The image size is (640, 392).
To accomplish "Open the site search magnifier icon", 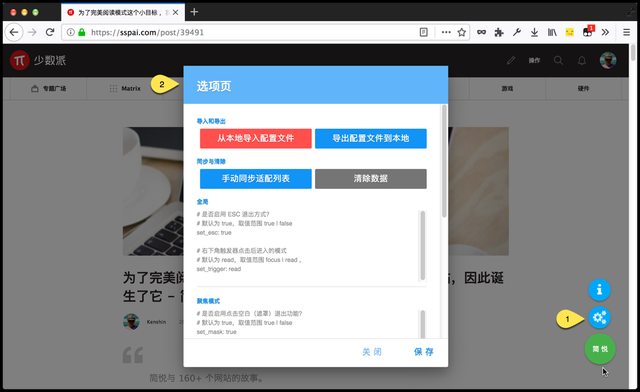I will pyautogui.click(x=558, y=60).
